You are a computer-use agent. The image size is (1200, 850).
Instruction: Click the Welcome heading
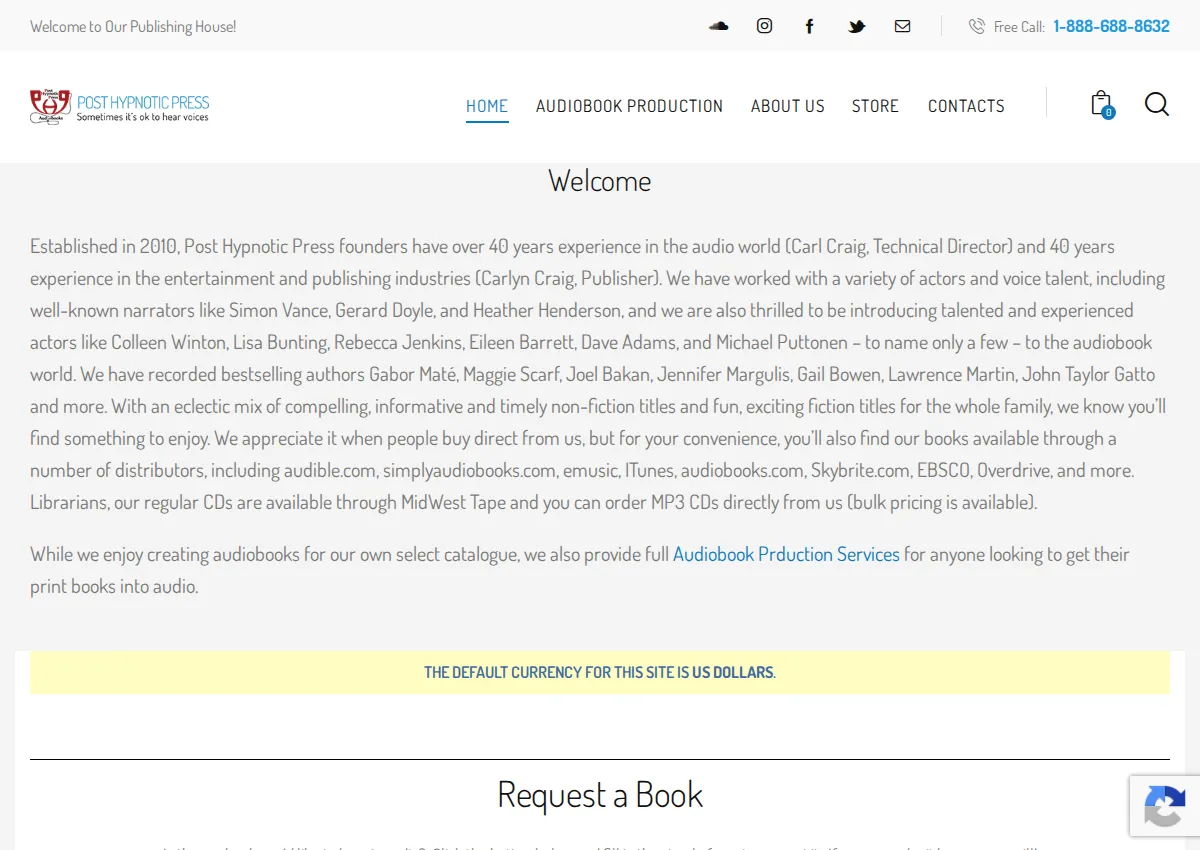coord(600,181)
